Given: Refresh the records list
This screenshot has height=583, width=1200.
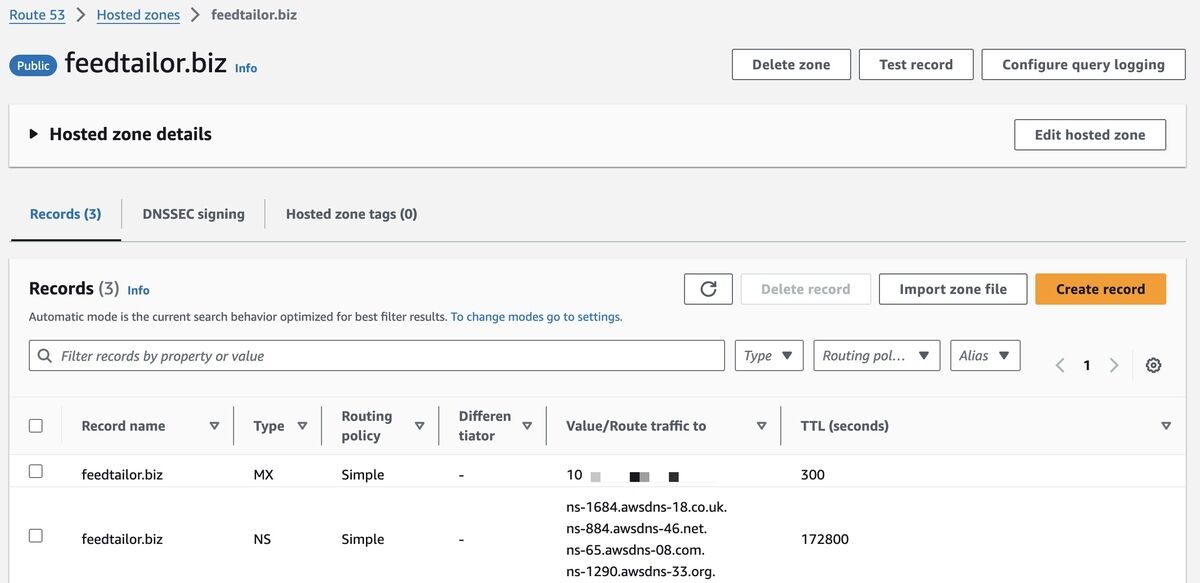Looking at the screenshot, I should pos(709,289).
